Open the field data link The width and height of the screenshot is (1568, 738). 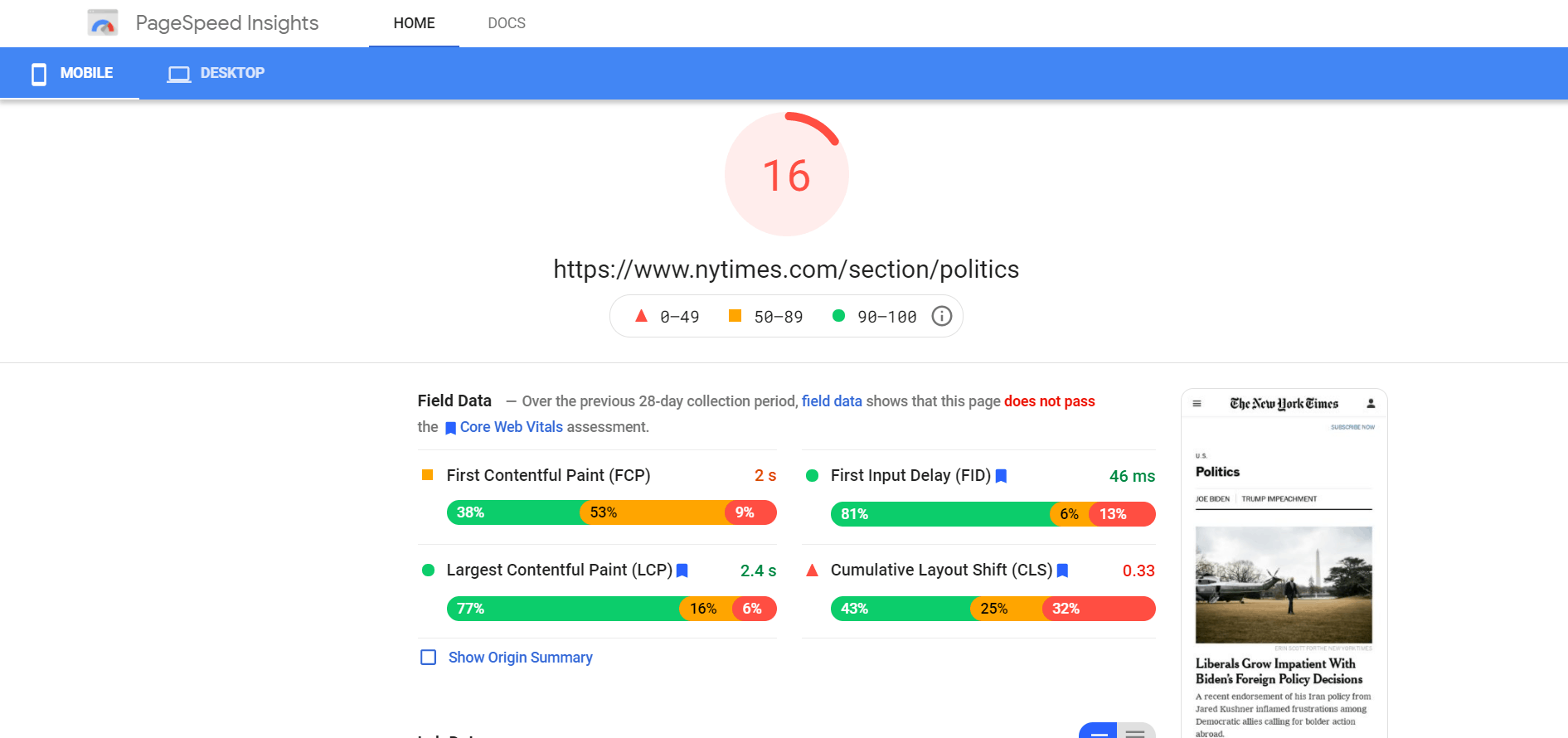(832, 401)
